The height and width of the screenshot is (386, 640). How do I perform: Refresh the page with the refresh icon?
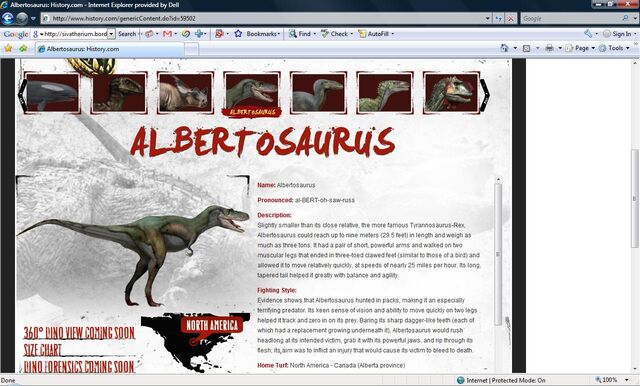[498, 18]
